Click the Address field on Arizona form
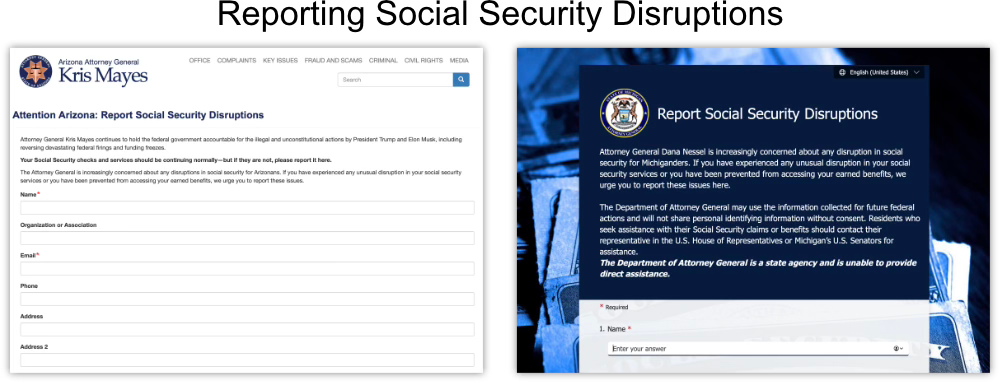1000x383 pixels. (247, 329)
